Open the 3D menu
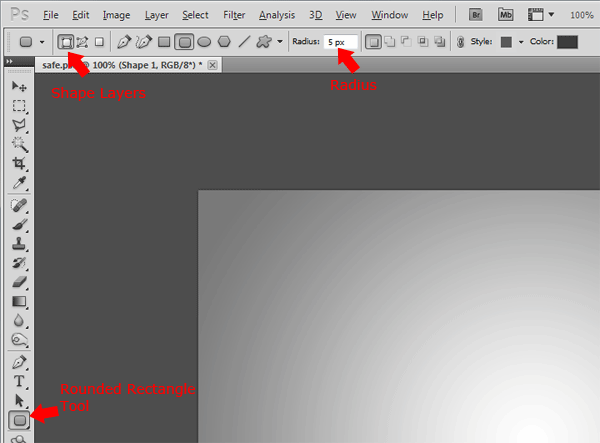 click(316, 15)
